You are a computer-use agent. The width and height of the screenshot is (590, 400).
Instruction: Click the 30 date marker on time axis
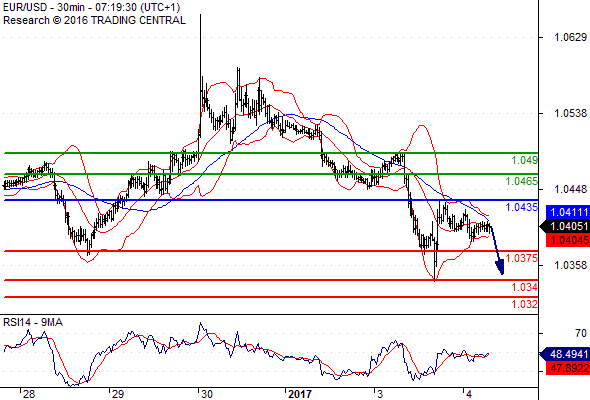[207, 394]
